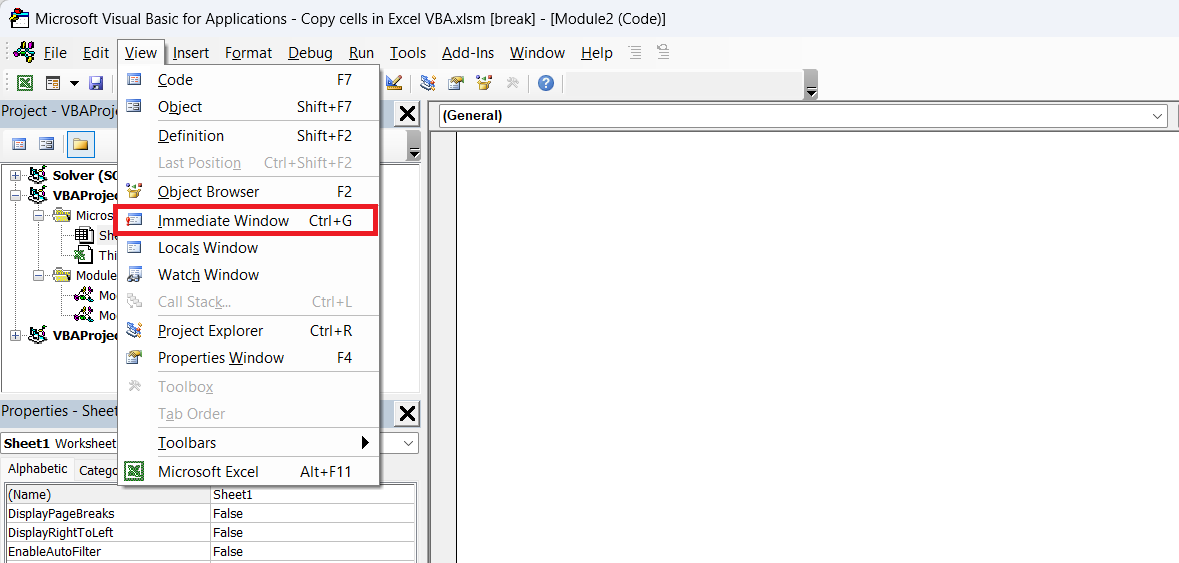Select Immediate Window in the View menu

(249, 221)
